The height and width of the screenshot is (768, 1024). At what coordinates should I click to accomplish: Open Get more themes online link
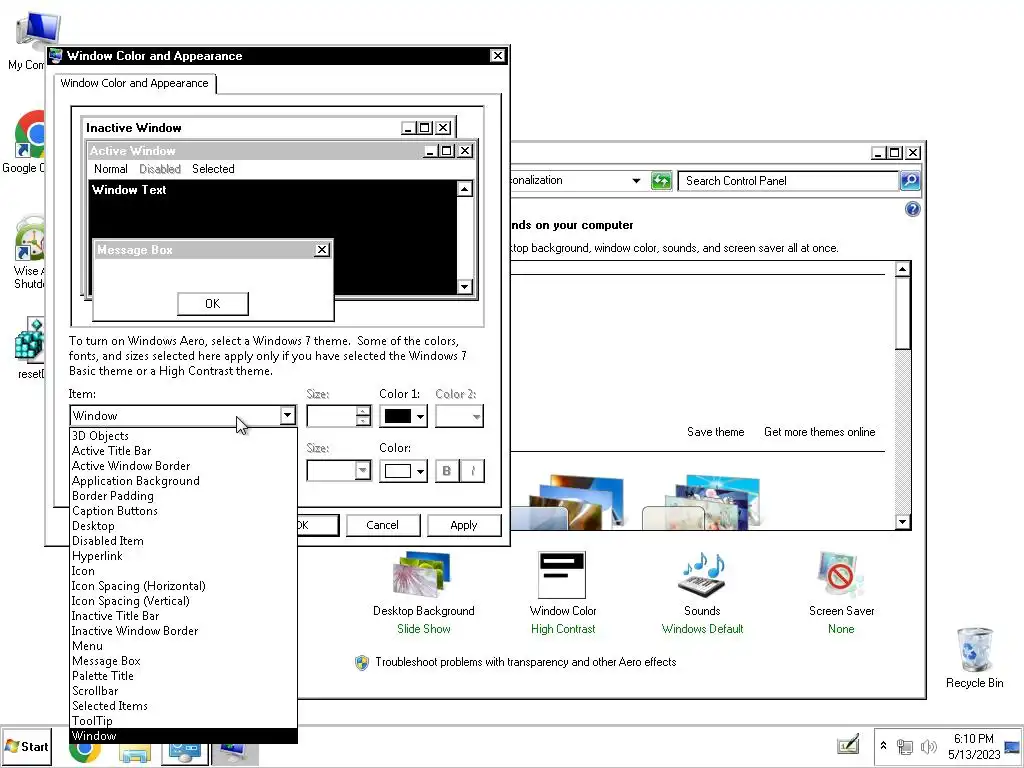(x=819, y=432)
